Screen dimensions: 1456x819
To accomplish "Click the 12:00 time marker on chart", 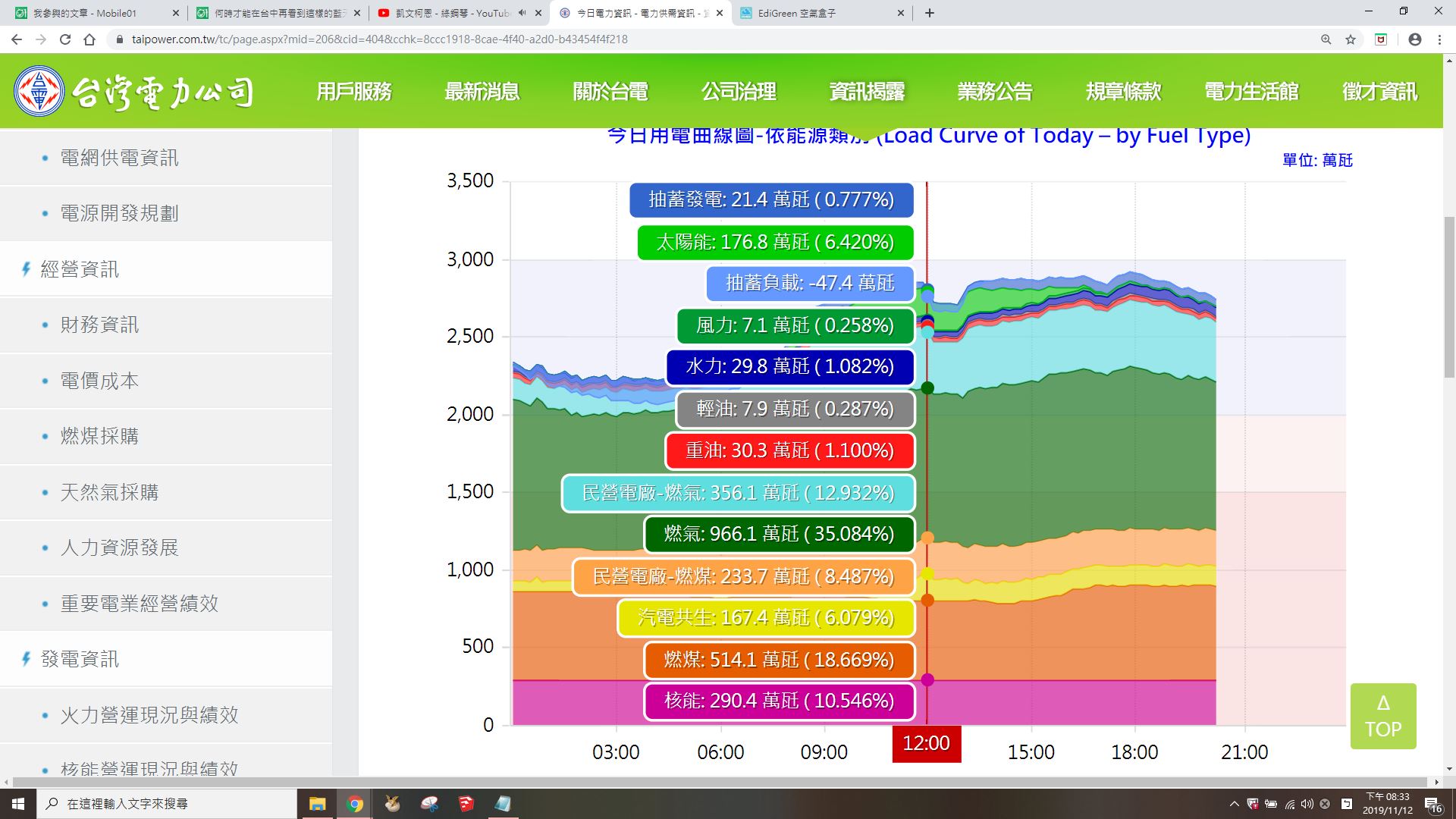I will 927,744.
